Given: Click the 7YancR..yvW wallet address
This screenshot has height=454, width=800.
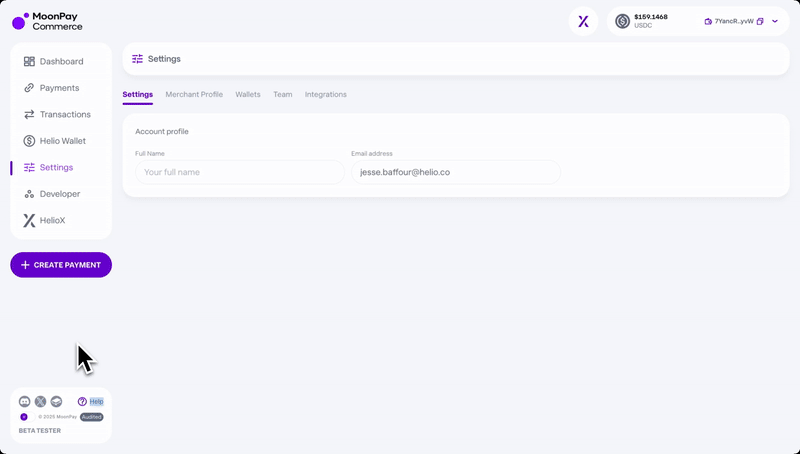Looking at the screenshot, I should pyautogui.click(x=734, y=21).
